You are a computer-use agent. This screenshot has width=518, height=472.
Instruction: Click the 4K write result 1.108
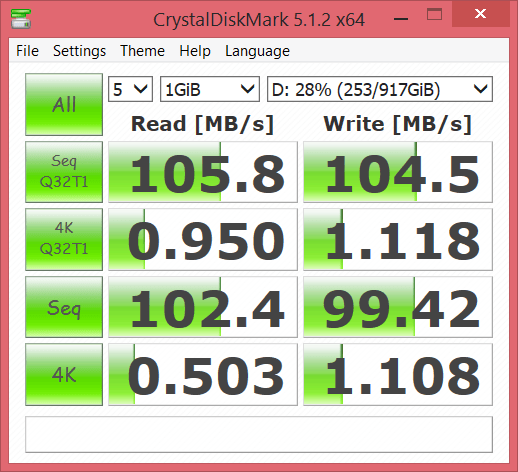pos(398,374)
